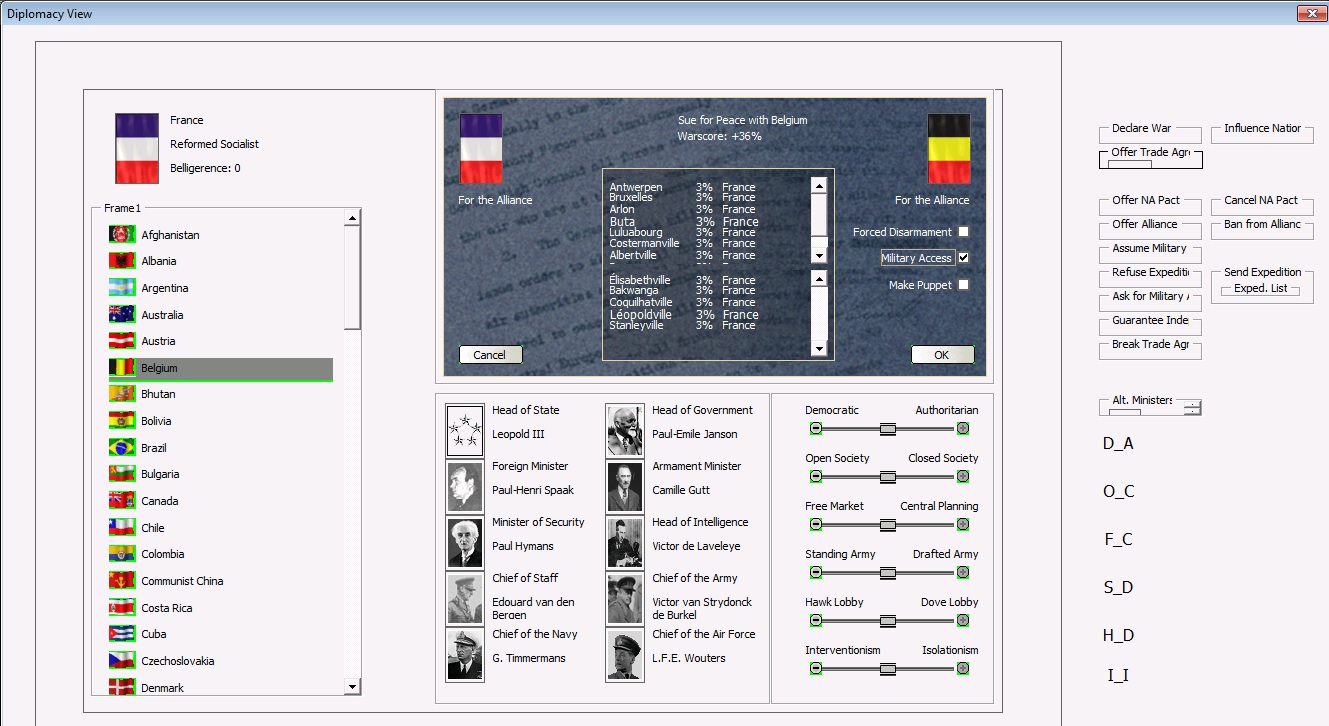The image size is (1329, 726).
Task: Open the Exped. List
Action: pos(1263,288)
